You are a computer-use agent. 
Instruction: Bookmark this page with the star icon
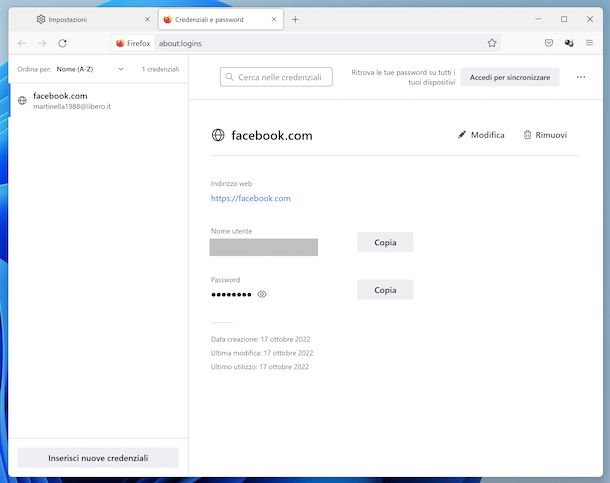click(x=492, y=43)
